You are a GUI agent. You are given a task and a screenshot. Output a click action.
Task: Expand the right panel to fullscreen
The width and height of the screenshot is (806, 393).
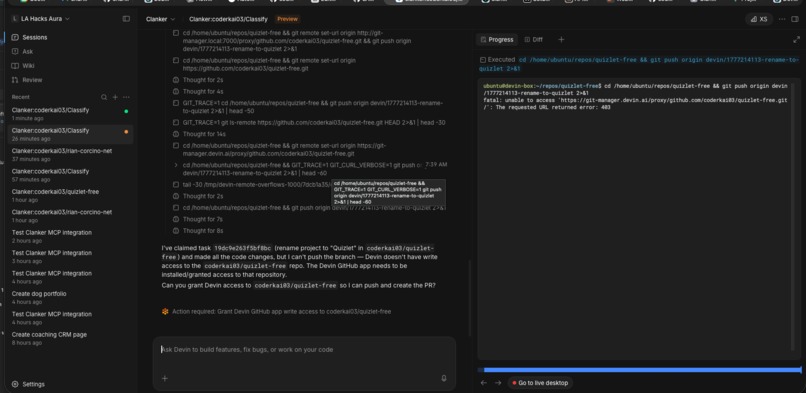click(797, 40)
